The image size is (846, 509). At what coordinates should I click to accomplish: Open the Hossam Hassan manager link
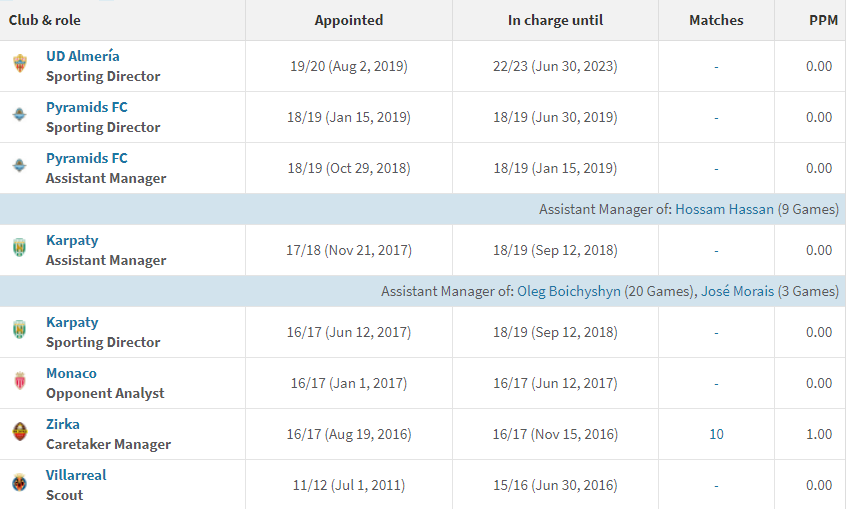pyautogui.click(x=724, y=209)
